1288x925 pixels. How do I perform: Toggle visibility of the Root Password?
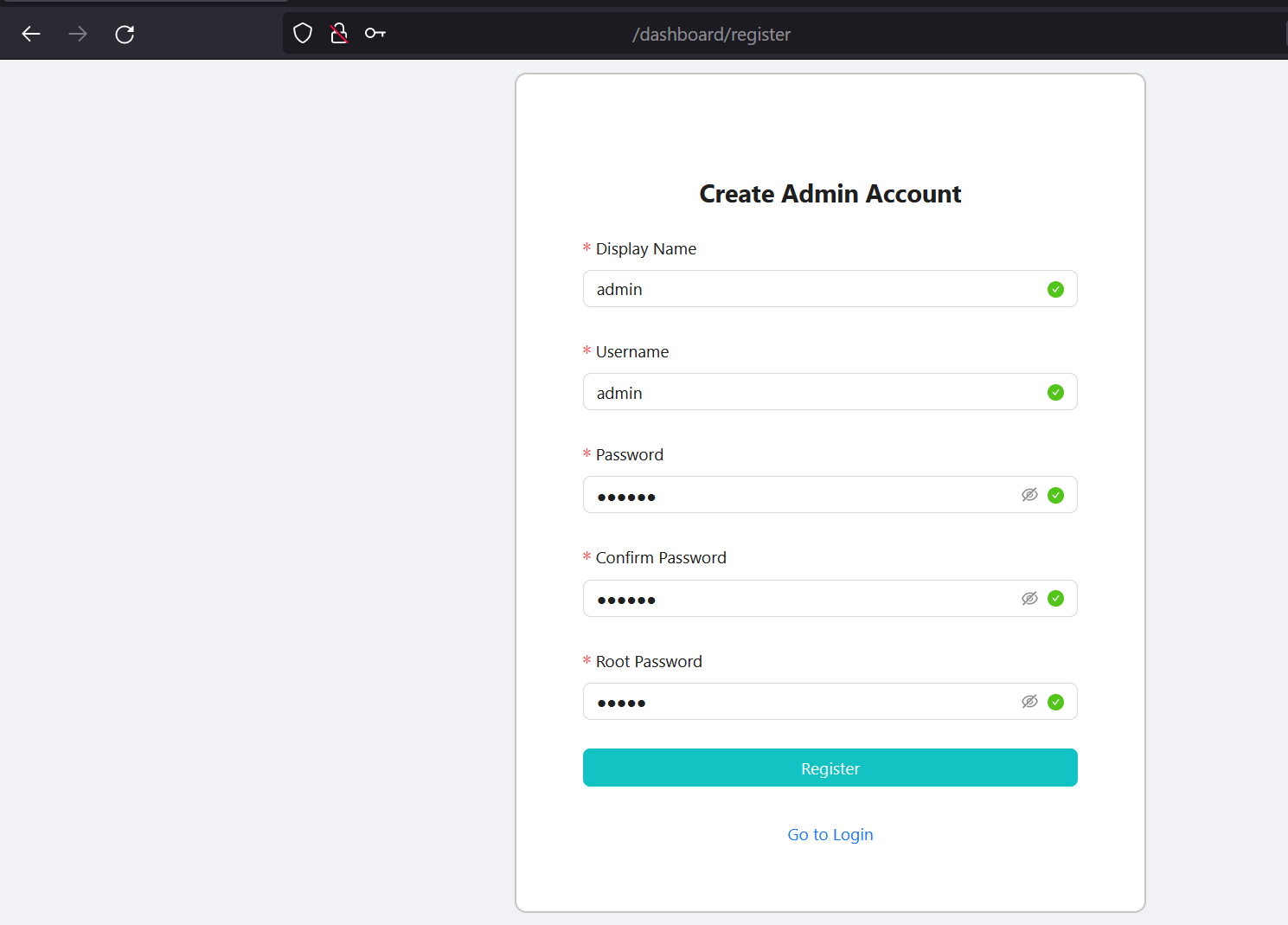tap(1029, 701)
